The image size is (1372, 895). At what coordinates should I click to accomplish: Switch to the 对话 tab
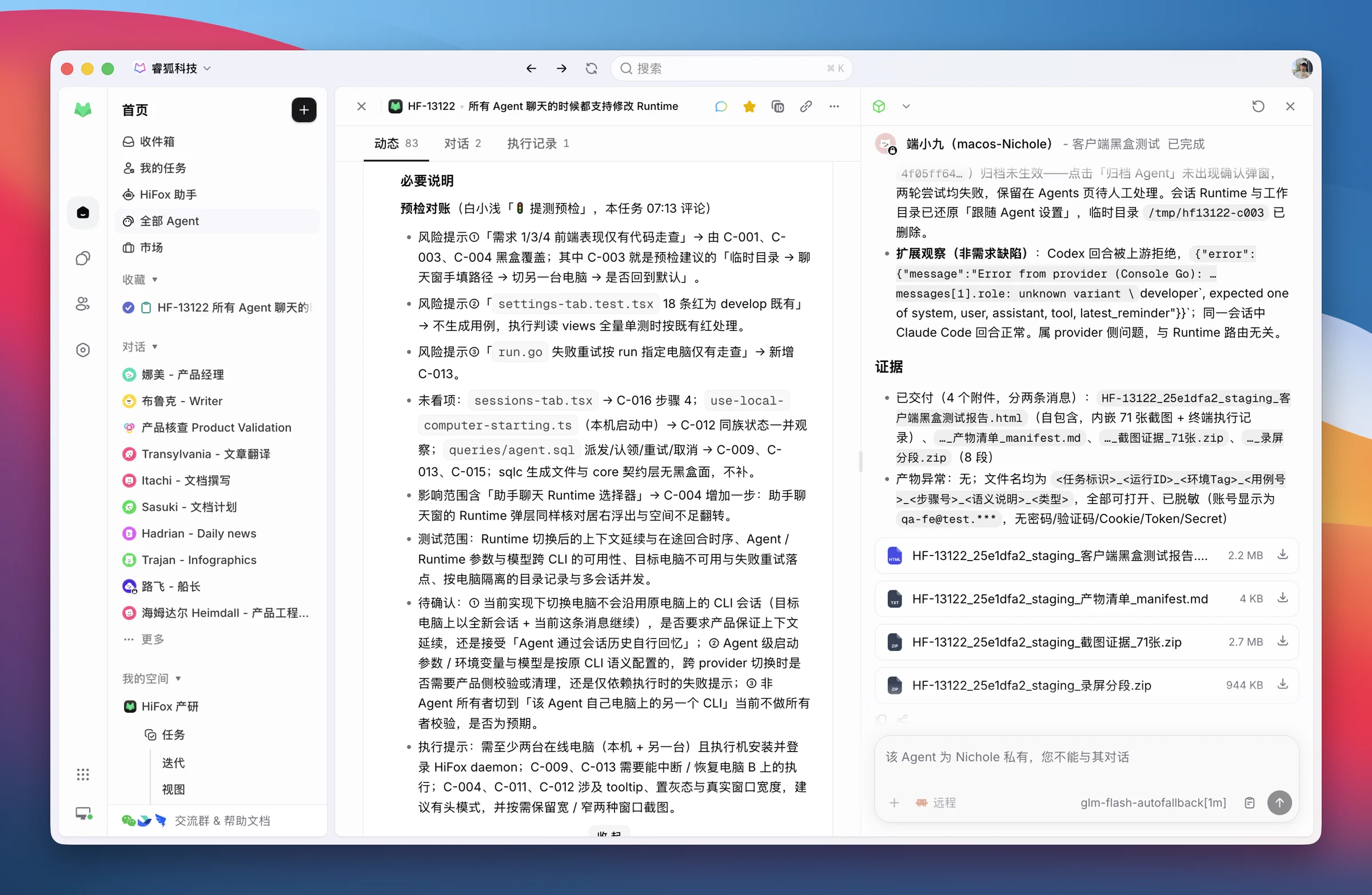pos(462,143)
